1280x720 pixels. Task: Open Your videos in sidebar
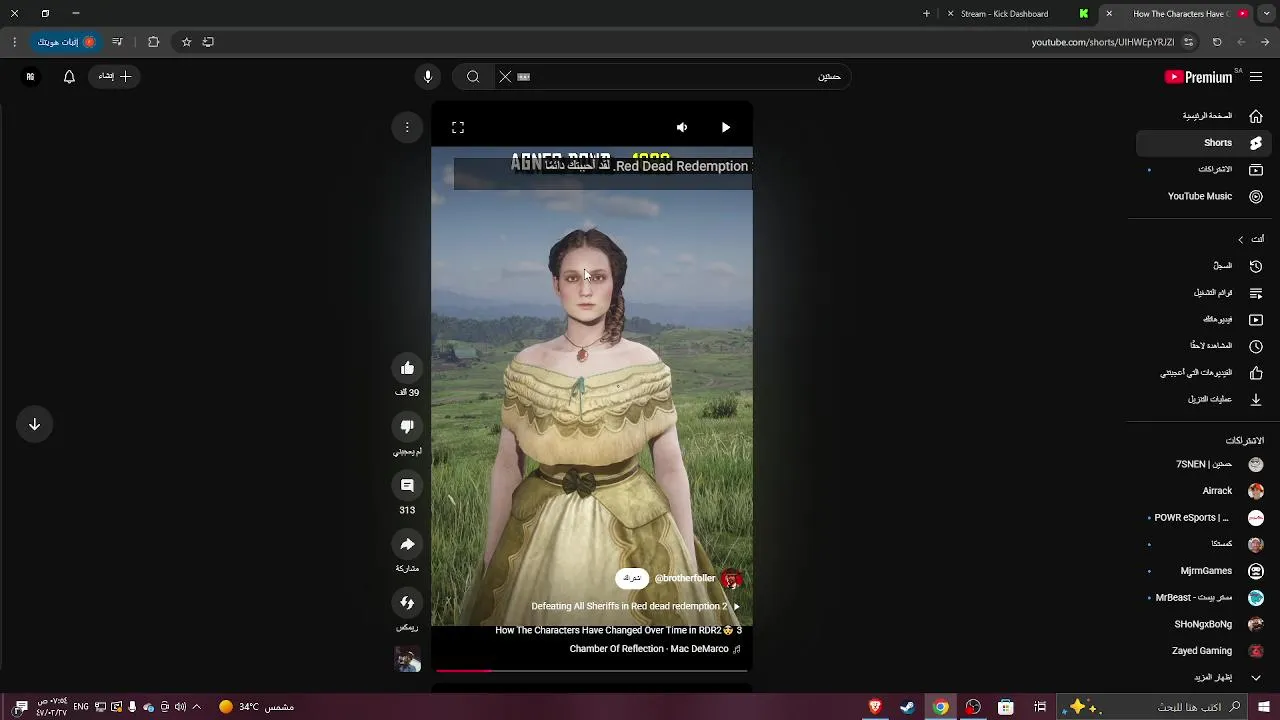[1202, 320]
